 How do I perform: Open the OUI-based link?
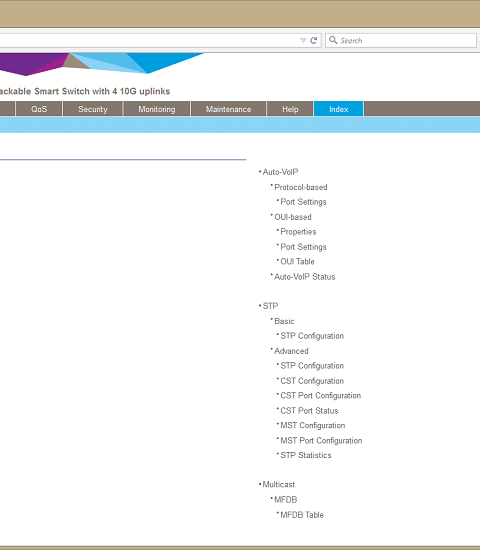(293, 217)
